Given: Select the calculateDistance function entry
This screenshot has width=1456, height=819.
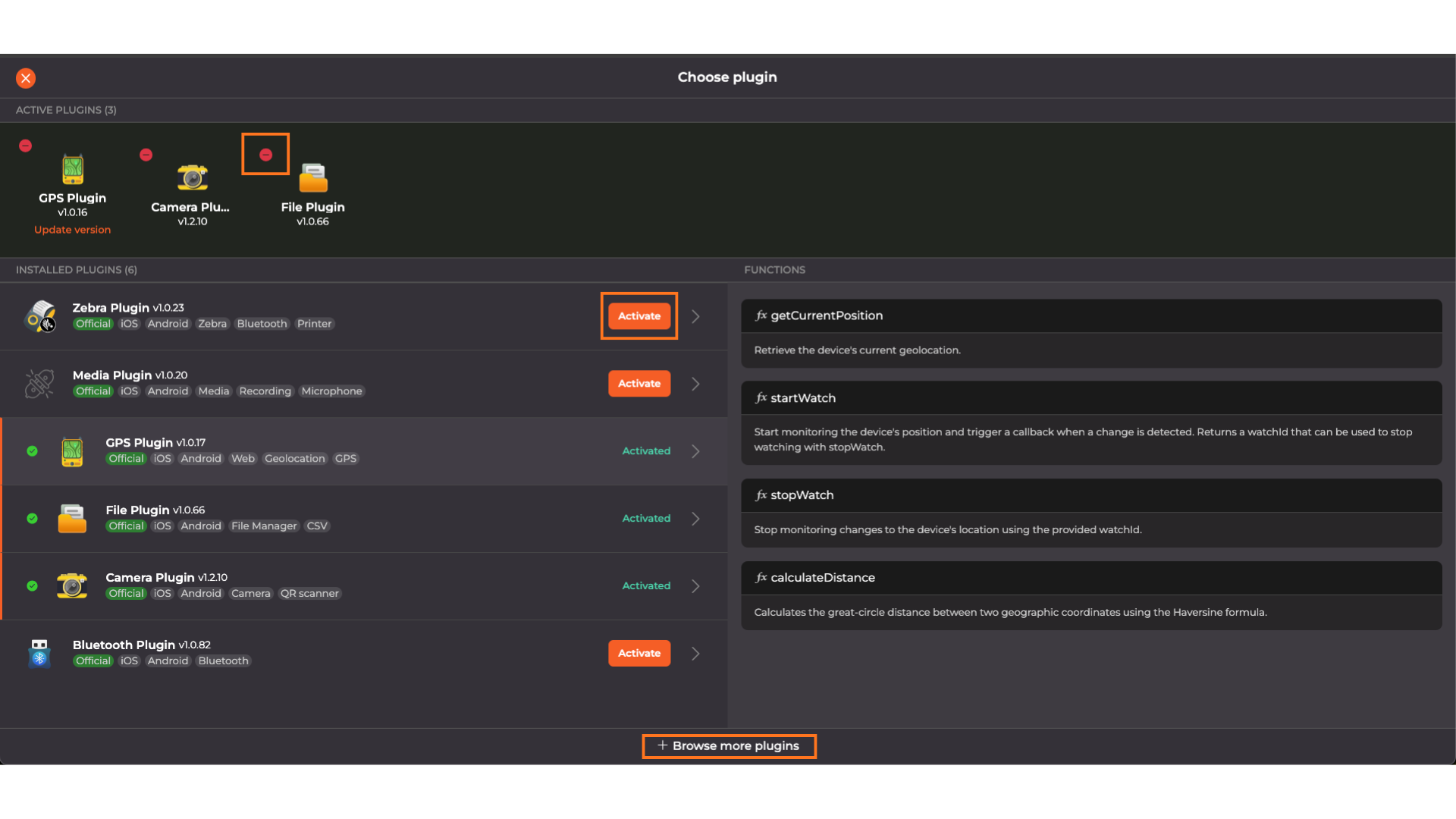Looking at the screenshot, I should tap(1090, 578).
